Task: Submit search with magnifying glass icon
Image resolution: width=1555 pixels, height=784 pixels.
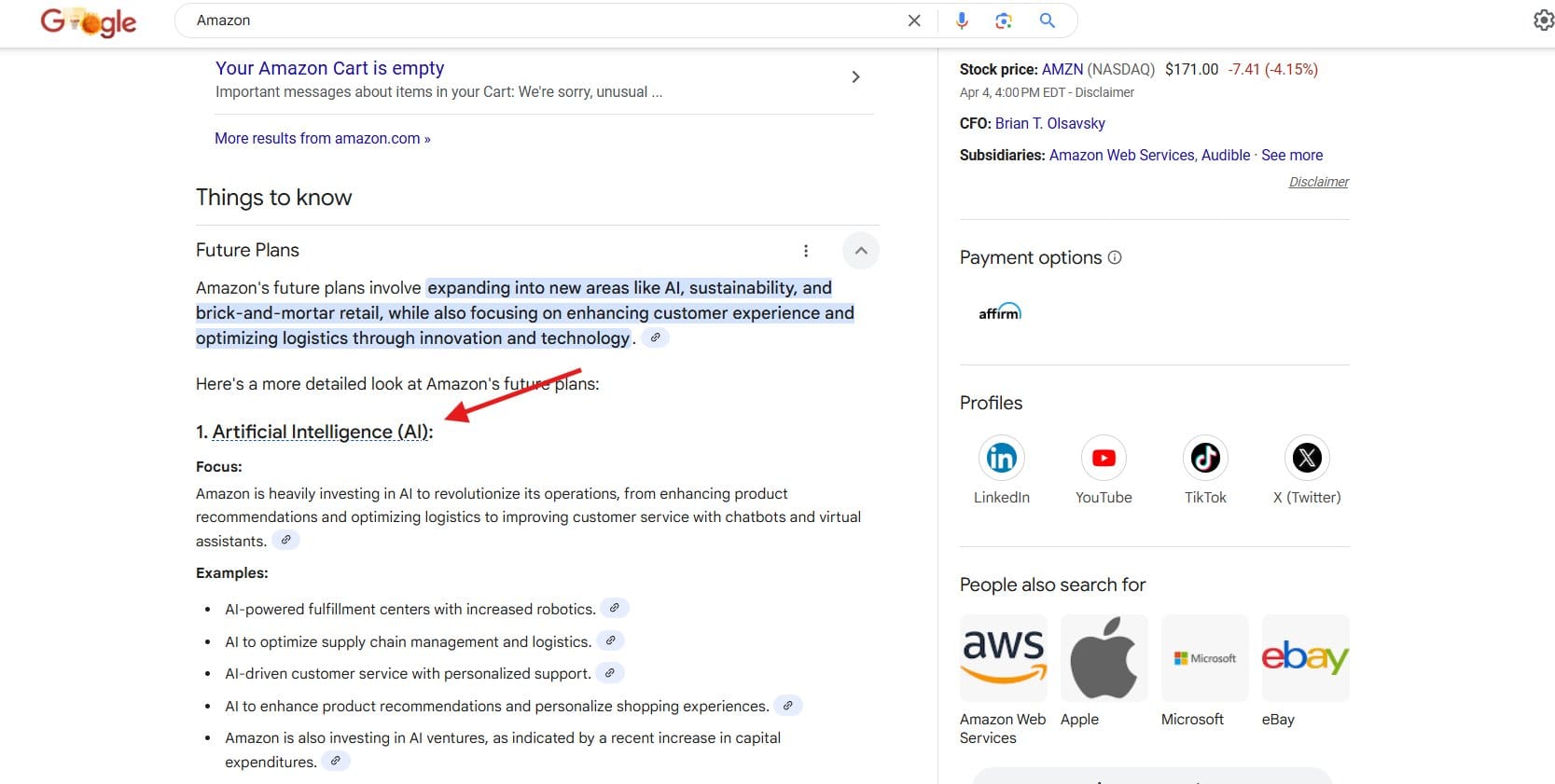Action: coord(1048,21)
